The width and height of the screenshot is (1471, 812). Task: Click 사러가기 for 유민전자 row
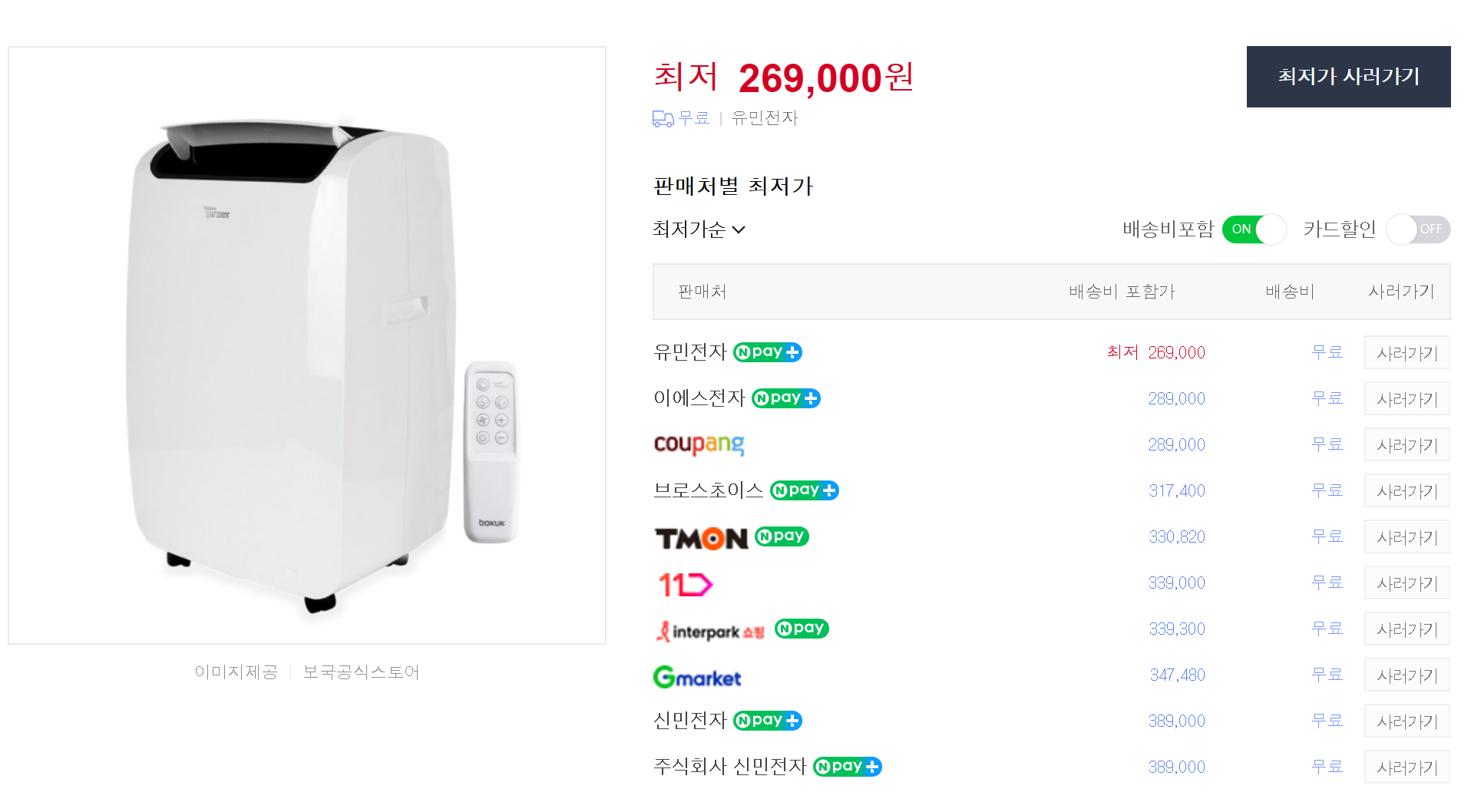tap(1407, 353)
